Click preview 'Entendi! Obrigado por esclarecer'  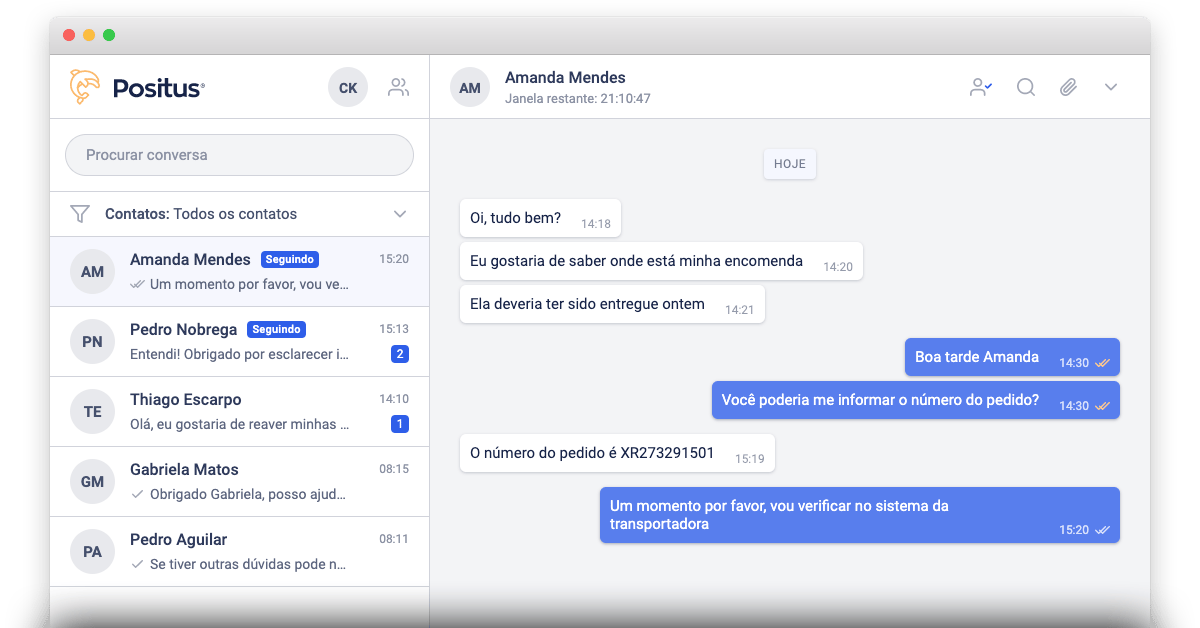(239, 354)
